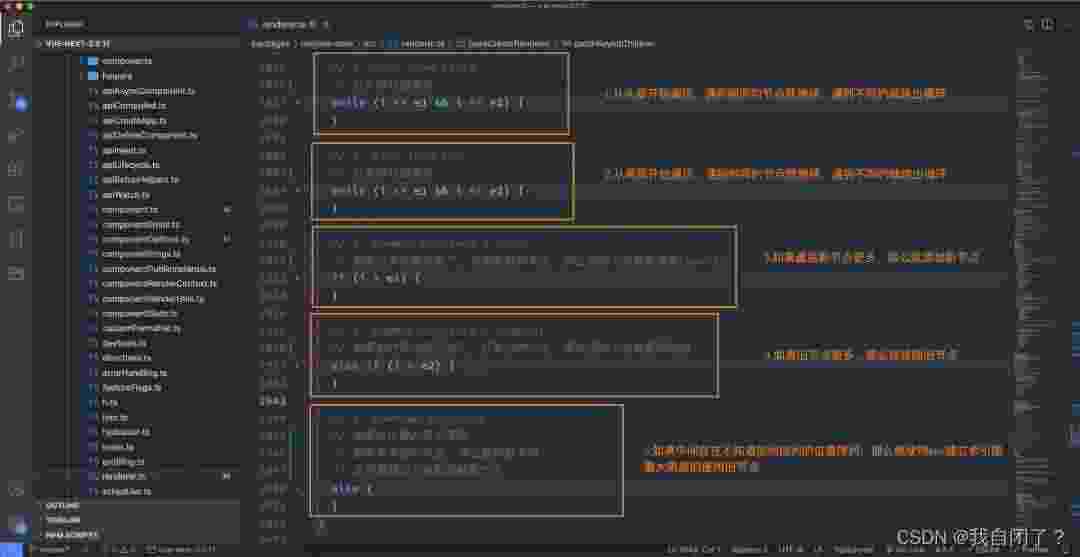Switch to the renderer.ts editor tab

point(288,25)
